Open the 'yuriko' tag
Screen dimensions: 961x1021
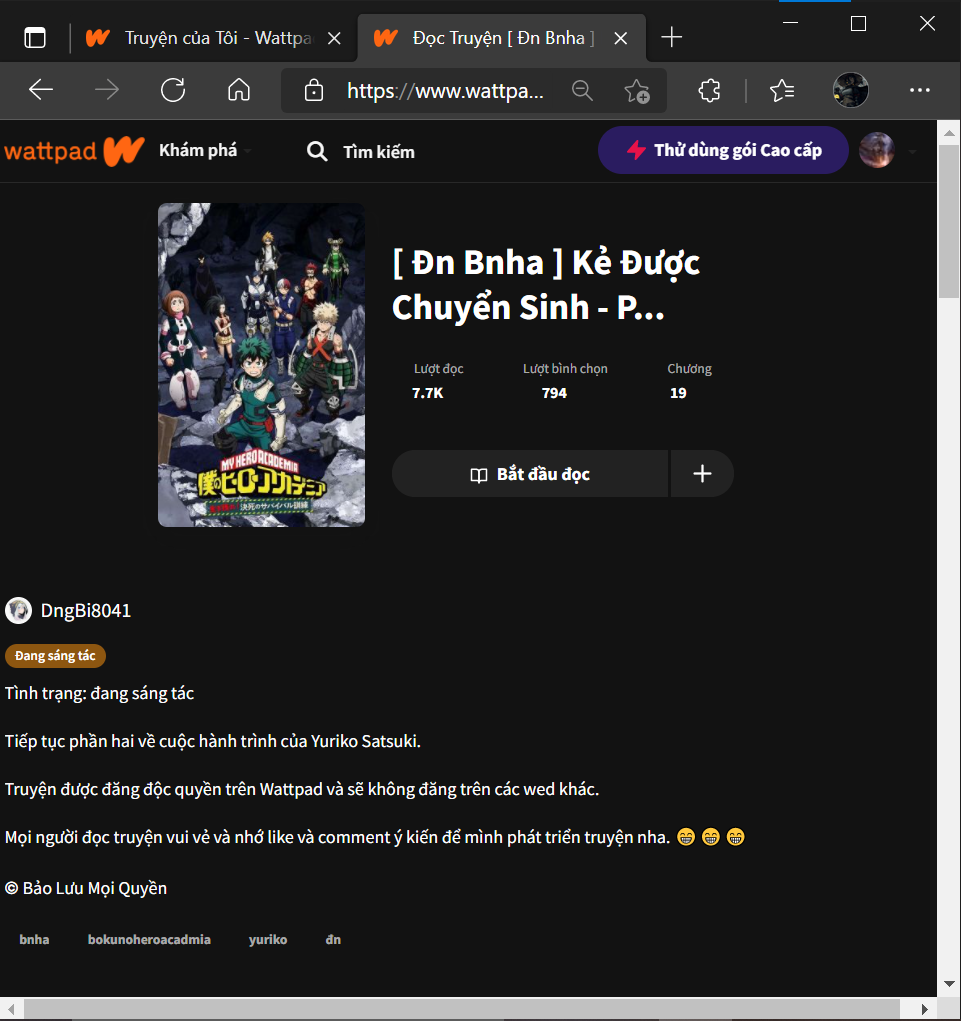(268, 940)
